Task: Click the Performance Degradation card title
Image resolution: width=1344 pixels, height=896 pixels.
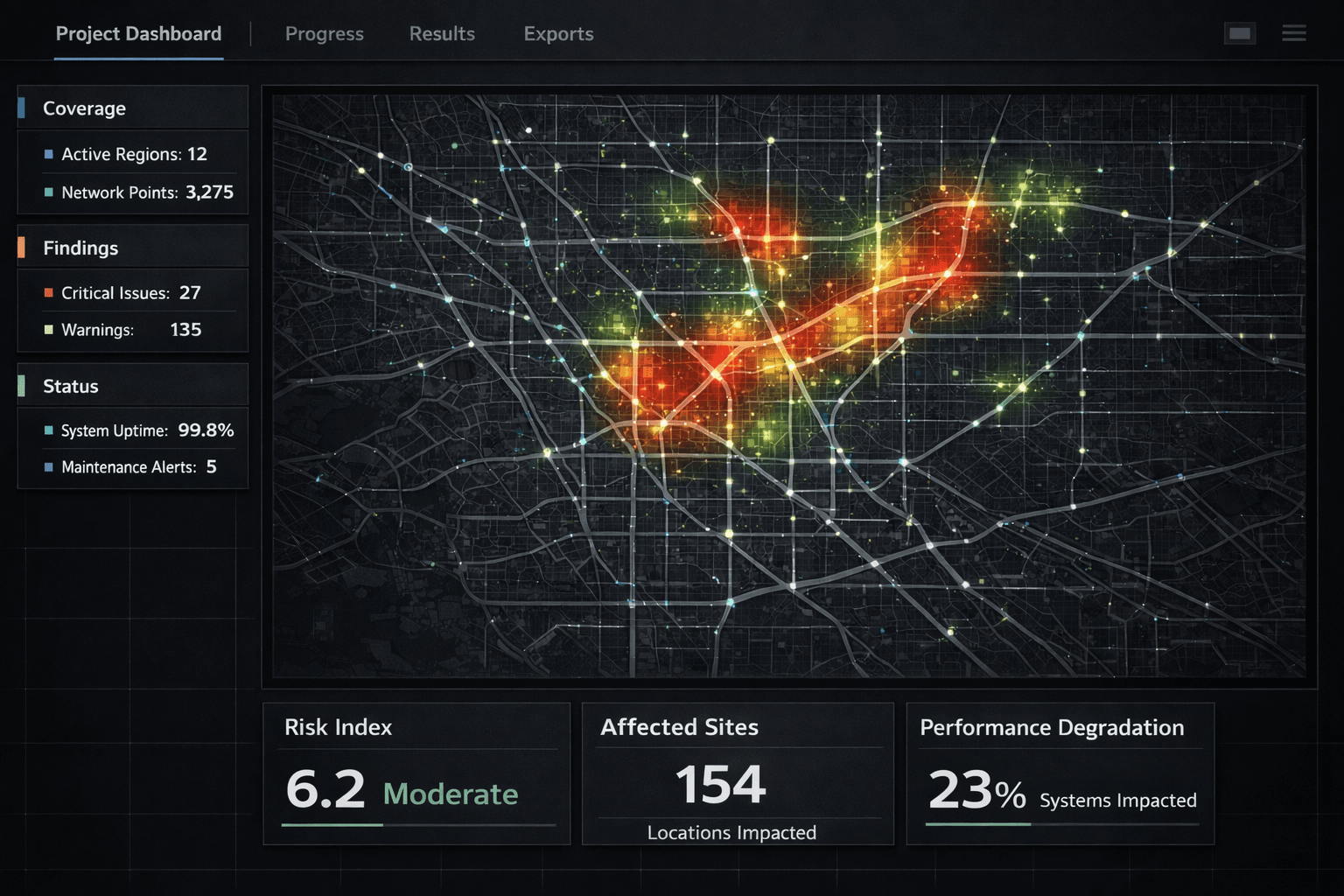Action: pyautogui.click(x=1052, y=727)
